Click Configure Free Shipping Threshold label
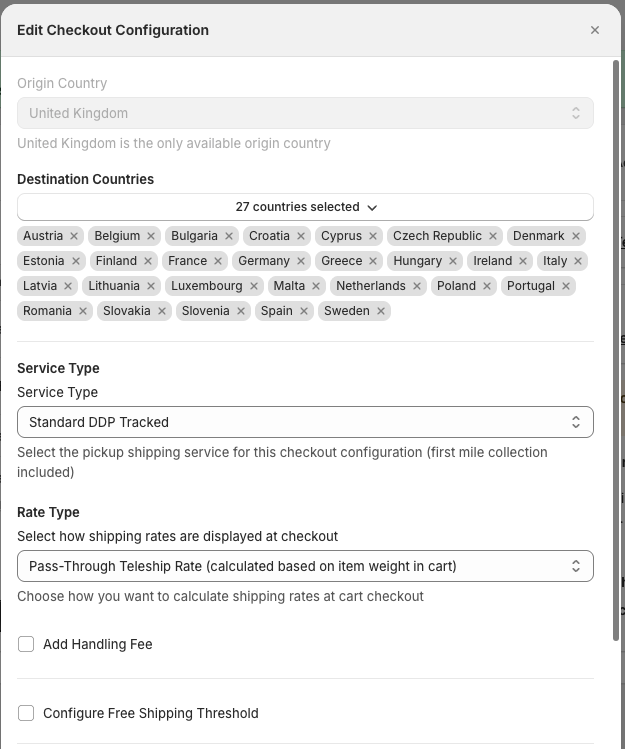This screenshot has width=625, height=749. (x=151, y=713)
